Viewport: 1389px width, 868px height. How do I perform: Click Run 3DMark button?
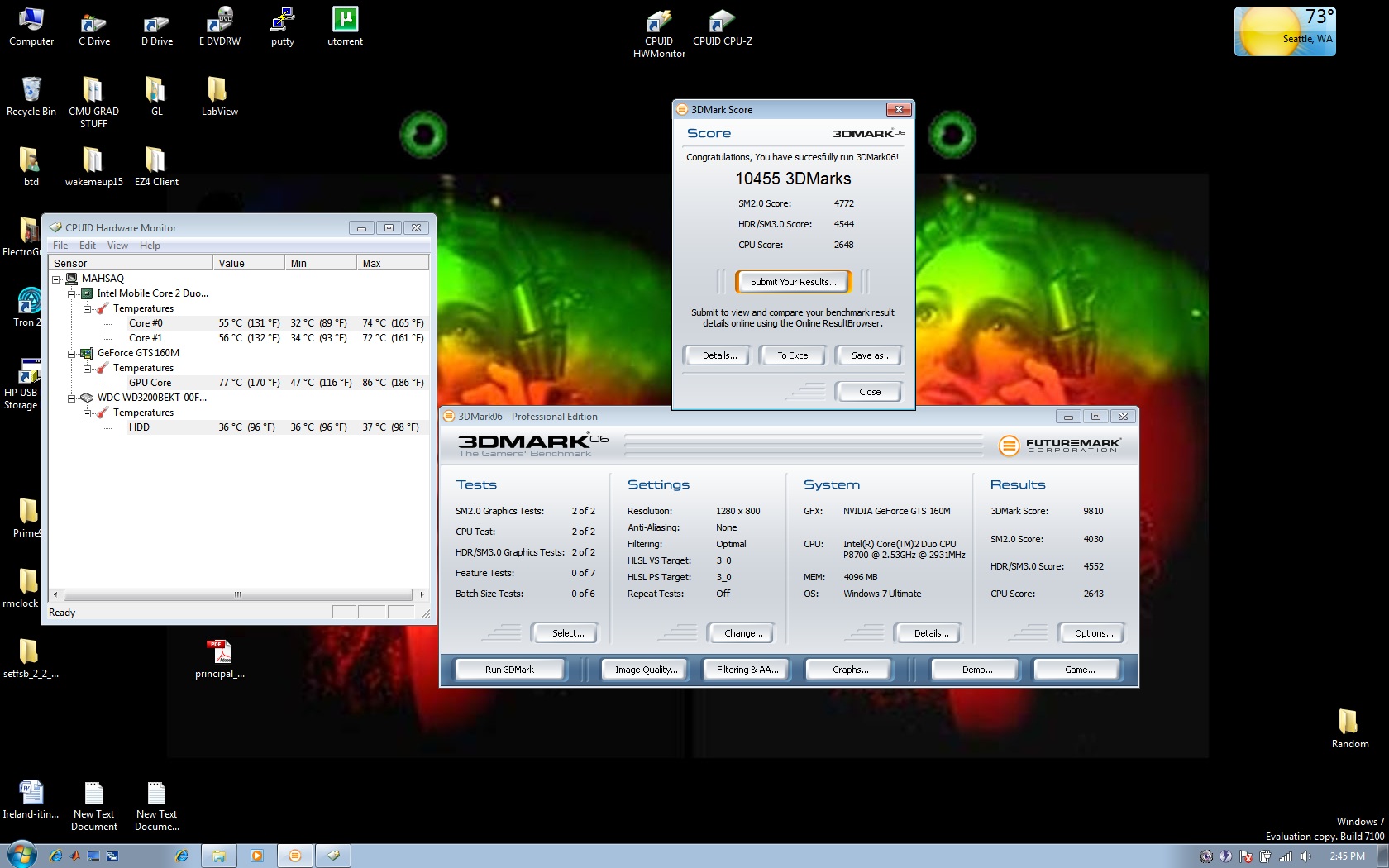[x=509, y=670]
